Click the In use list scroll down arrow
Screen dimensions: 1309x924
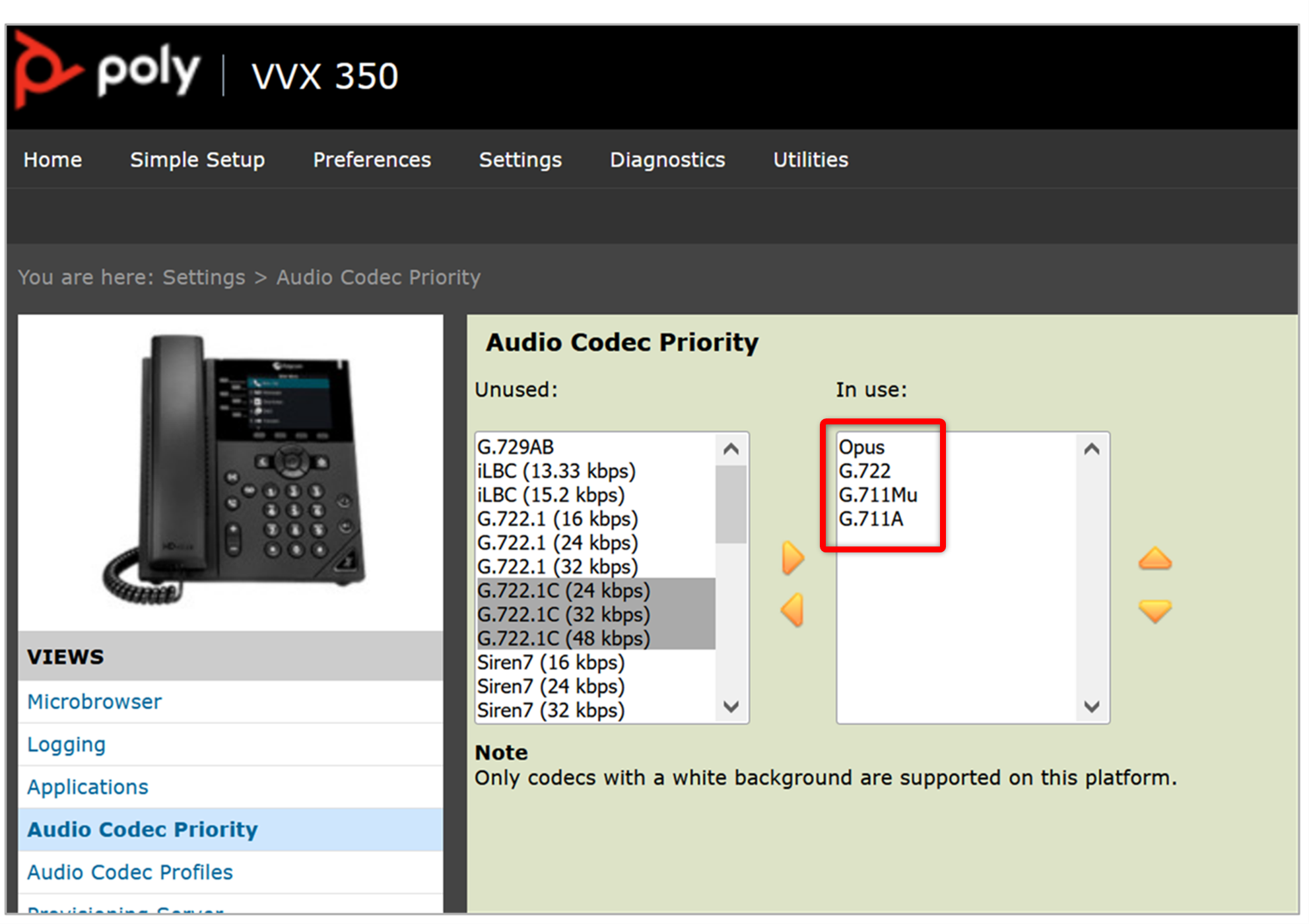(1092, 706)
